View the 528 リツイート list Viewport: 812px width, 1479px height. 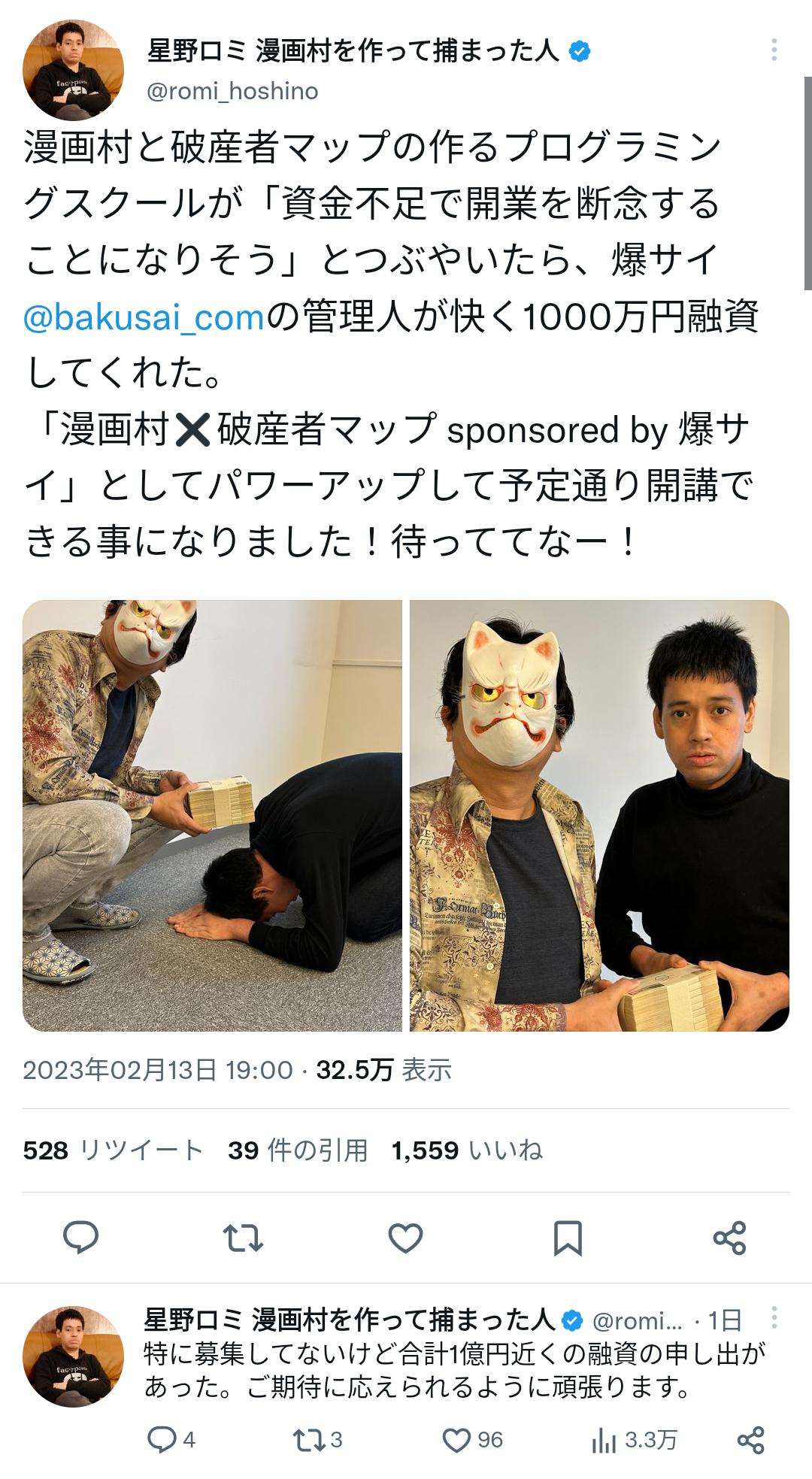click(x=114, y=1150)
